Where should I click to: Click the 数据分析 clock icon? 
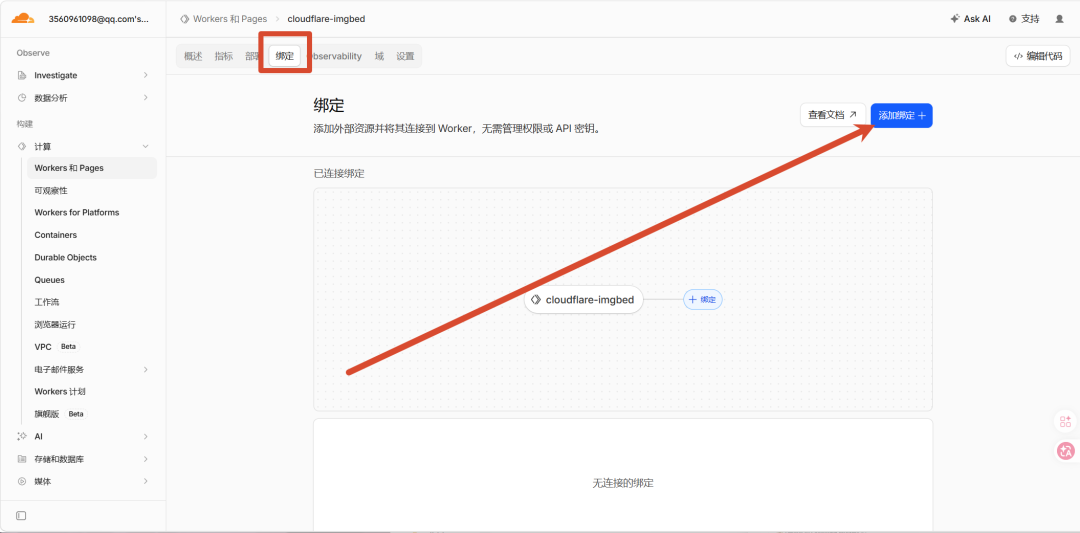click(21, 98)
